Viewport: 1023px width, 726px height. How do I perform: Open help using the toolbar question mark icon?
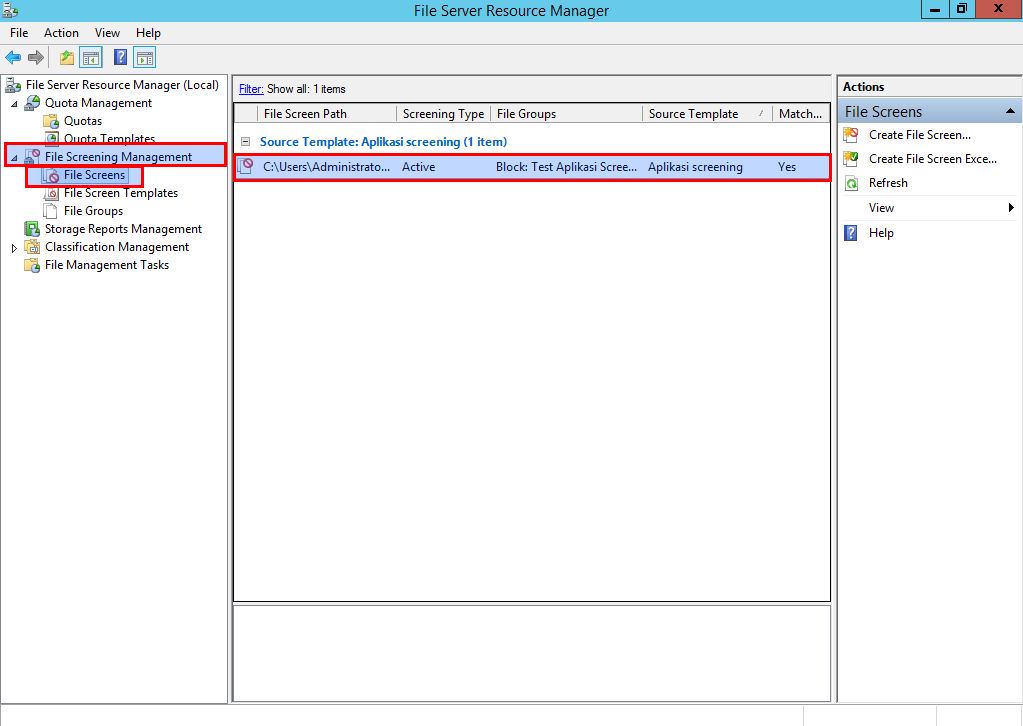(119, 57)
